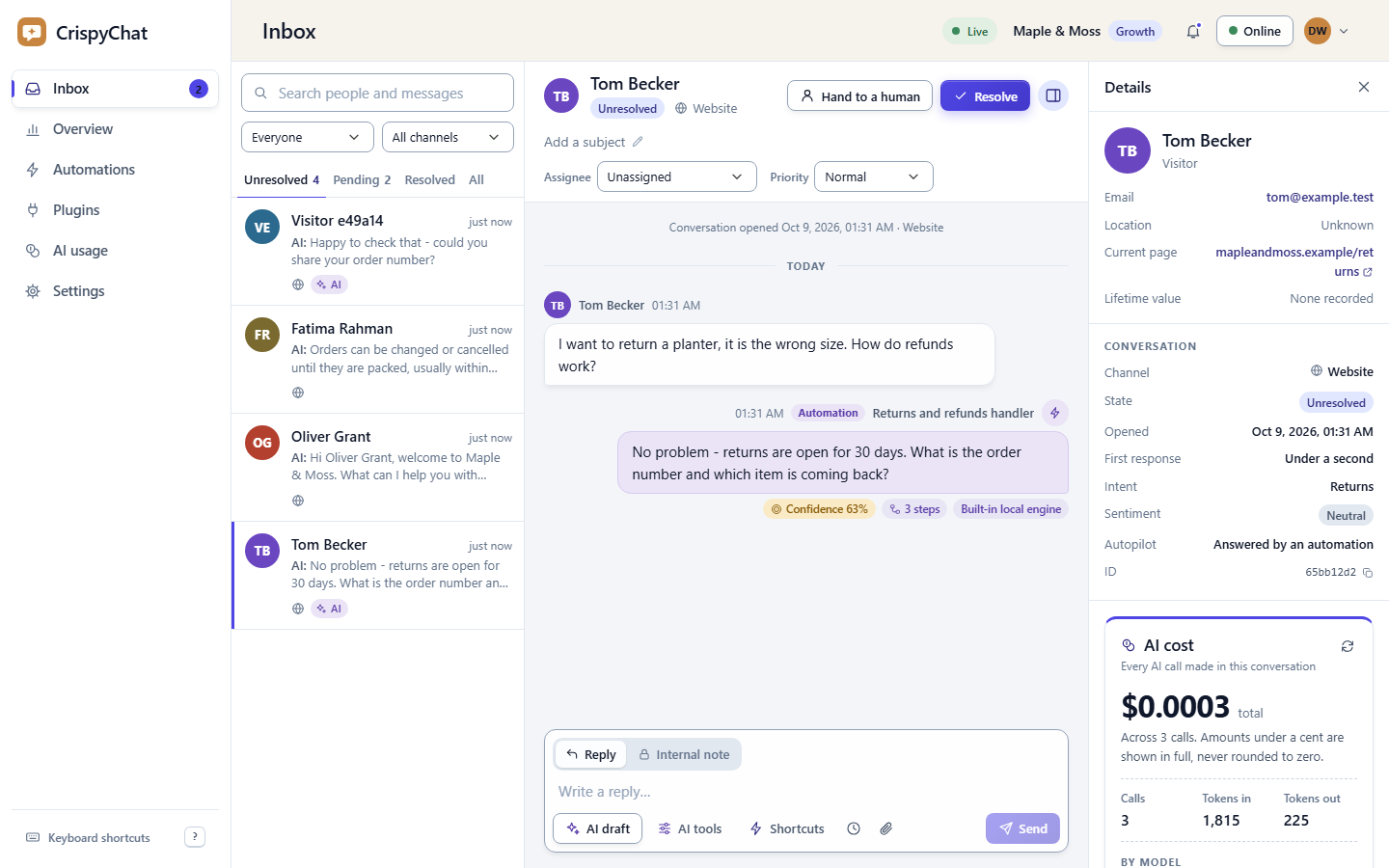The height and width of the screenshot is (868, 1389).
Task: Select the Pending tab
Action: tap(362, 180)
